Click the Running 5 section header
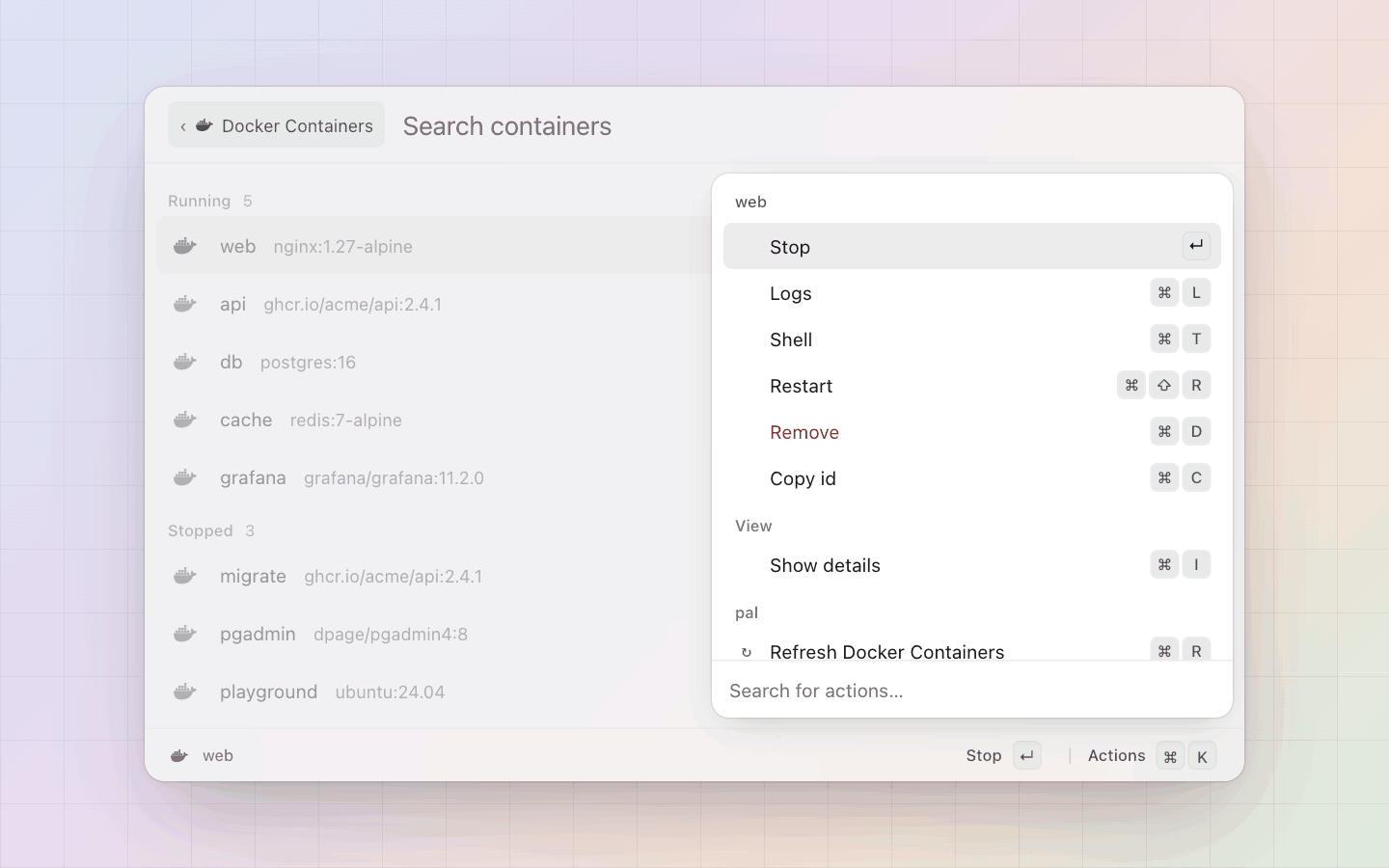This screenshot has width=1389, height=868. 210,202
